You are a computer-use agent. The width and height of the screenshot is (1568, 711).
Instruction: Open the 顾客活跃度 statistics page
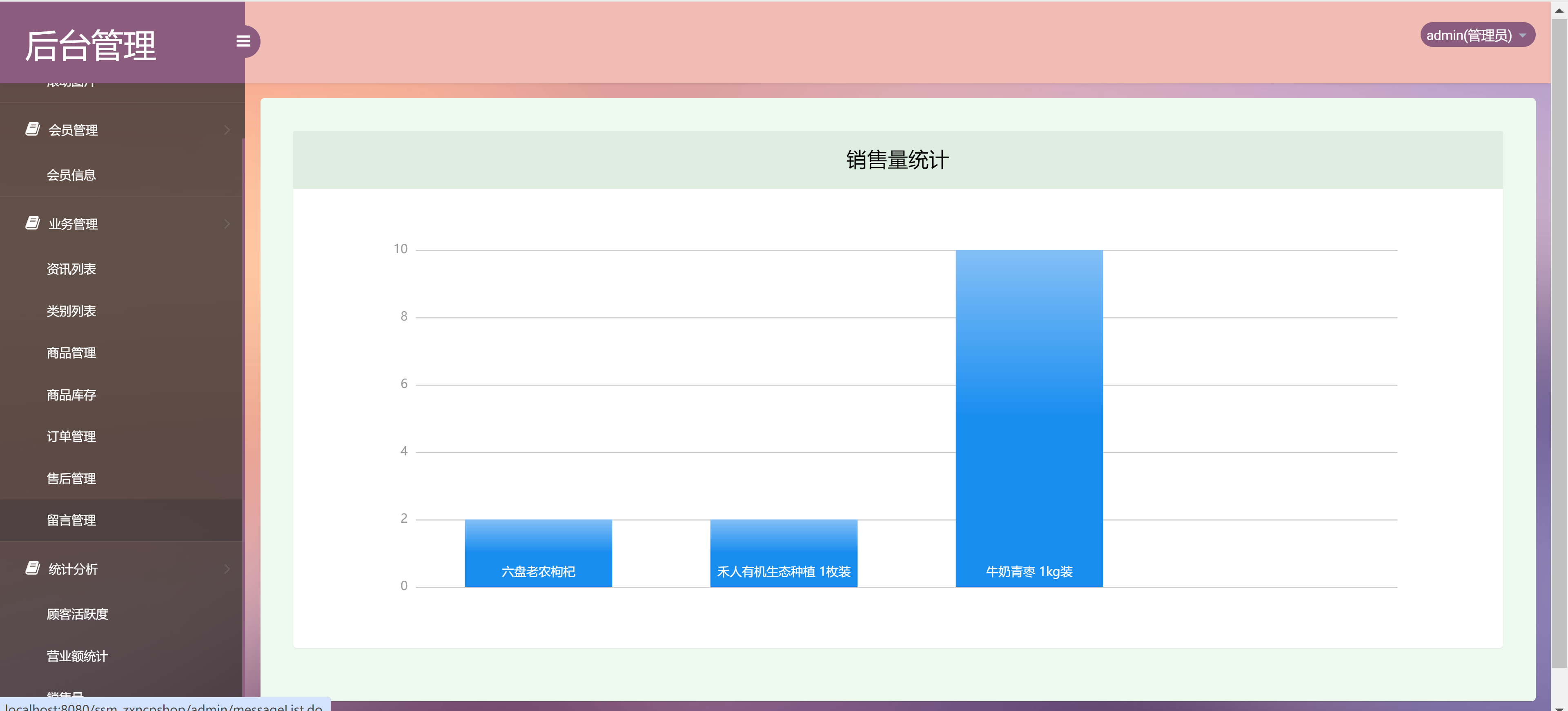(77, 614)
